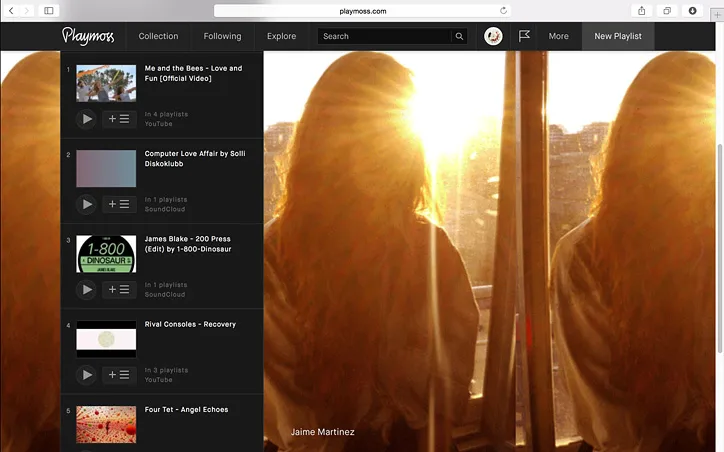Play James Blake 200 Press track
The height and width of the screenshot is (452, 724).
coord(87,289)
